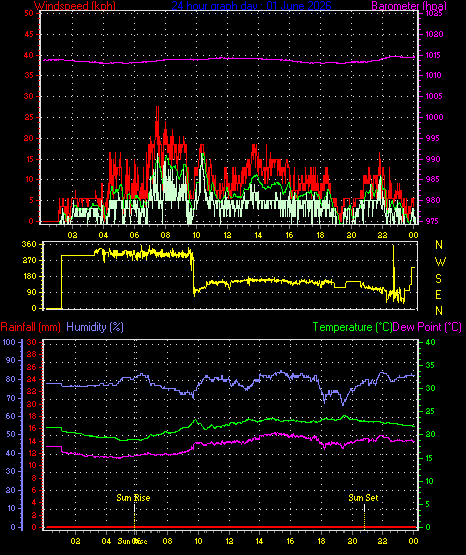This screenshot has width=466, height=555.
Task: Click the '50' windspeed axis value
Action: (x=29, y=13)
